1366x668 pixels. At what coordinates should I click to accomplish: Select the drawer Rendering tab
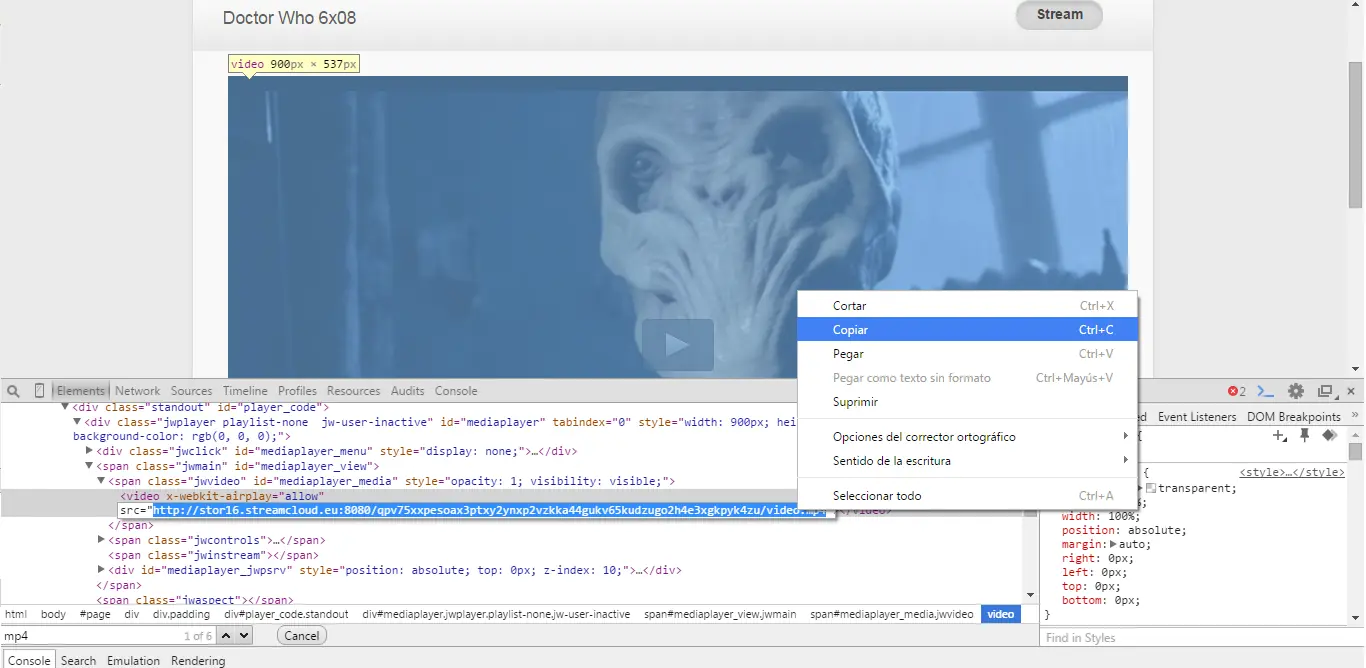[198, 660]
